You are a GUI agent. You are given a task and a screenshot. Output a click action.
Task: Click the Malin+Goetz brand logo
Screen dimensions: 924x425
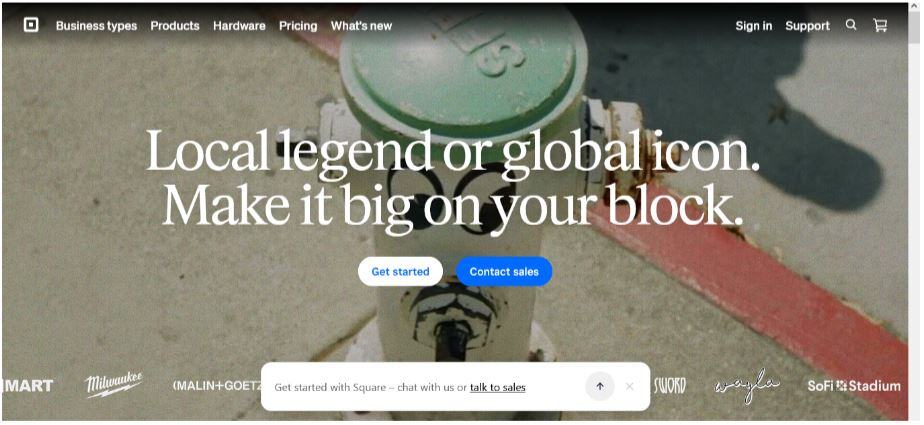pyautogui.click(x=217, y=386)
